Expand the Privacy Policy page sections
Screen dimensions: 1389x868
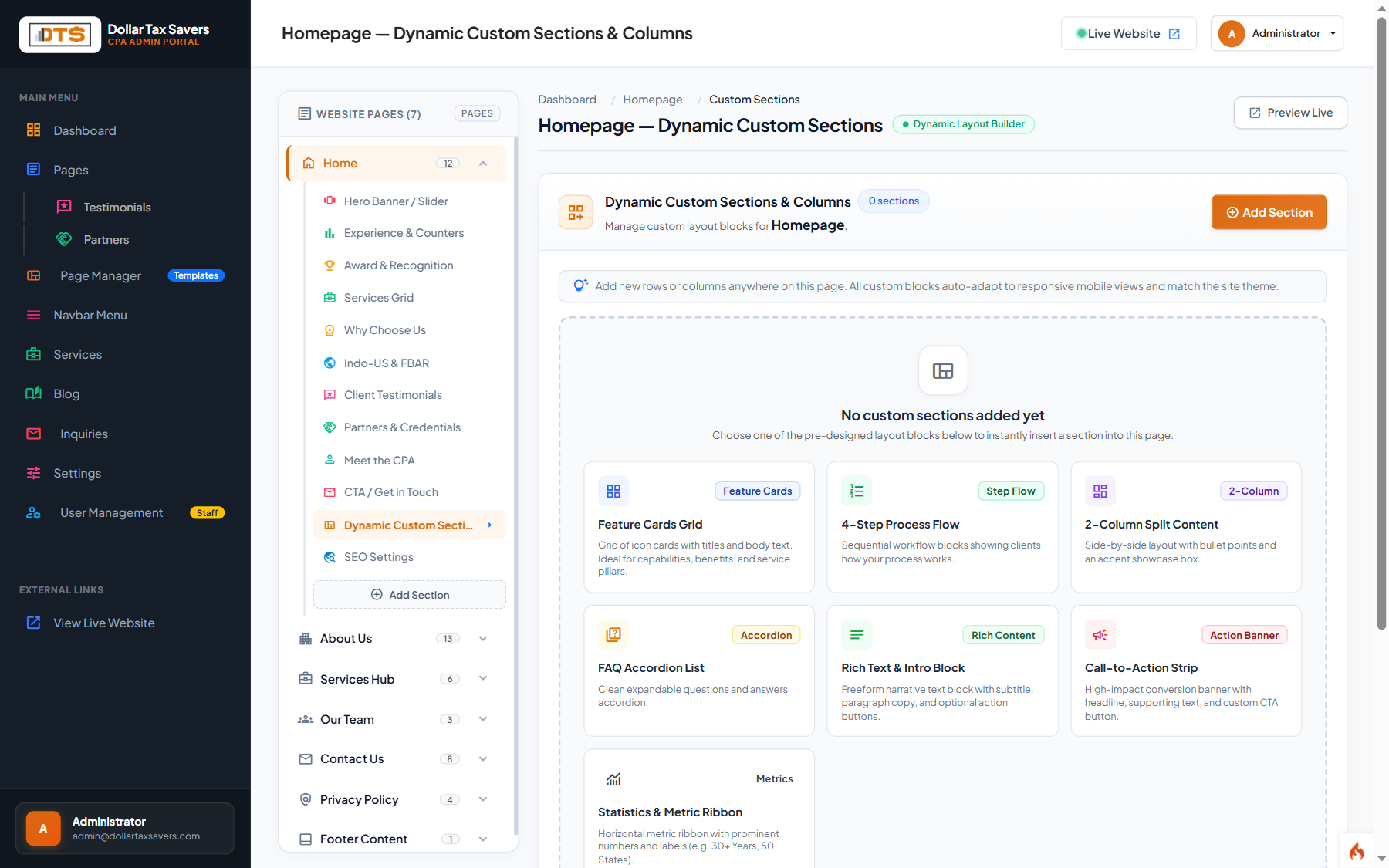tap(483, 799)
